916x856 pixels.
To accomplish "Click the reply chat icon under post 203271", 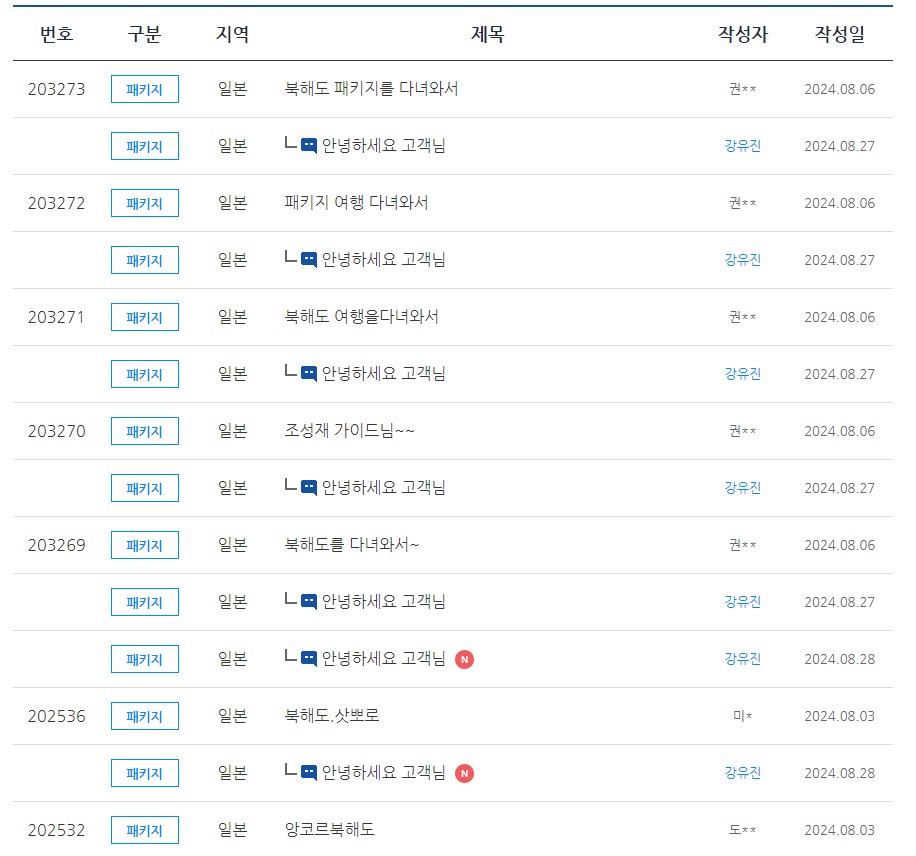I will click(308, 373).
